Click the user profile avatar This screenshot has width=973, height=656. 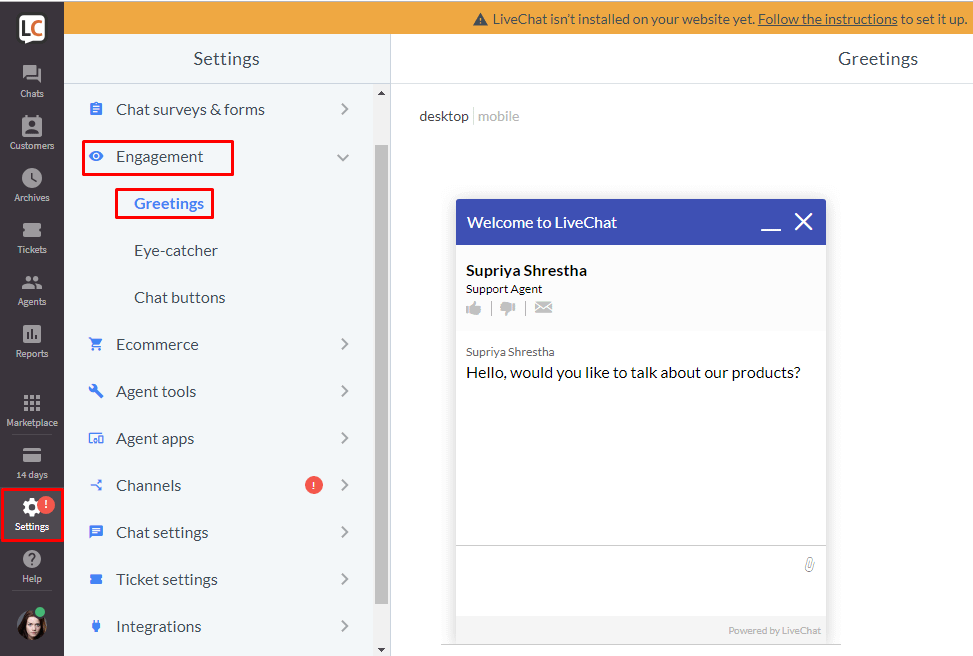click(x=32, y=624)
